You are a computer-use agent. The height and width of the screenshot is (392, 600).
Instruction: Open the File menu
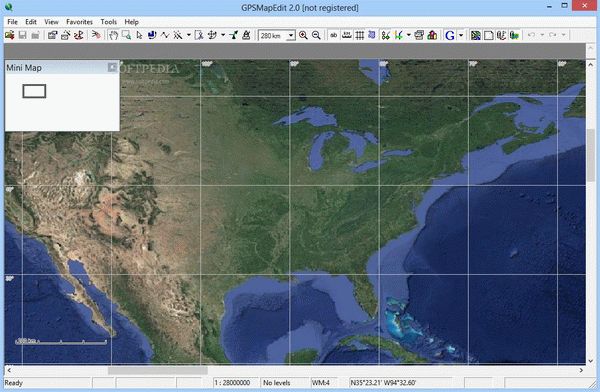[x=12, y=22]
